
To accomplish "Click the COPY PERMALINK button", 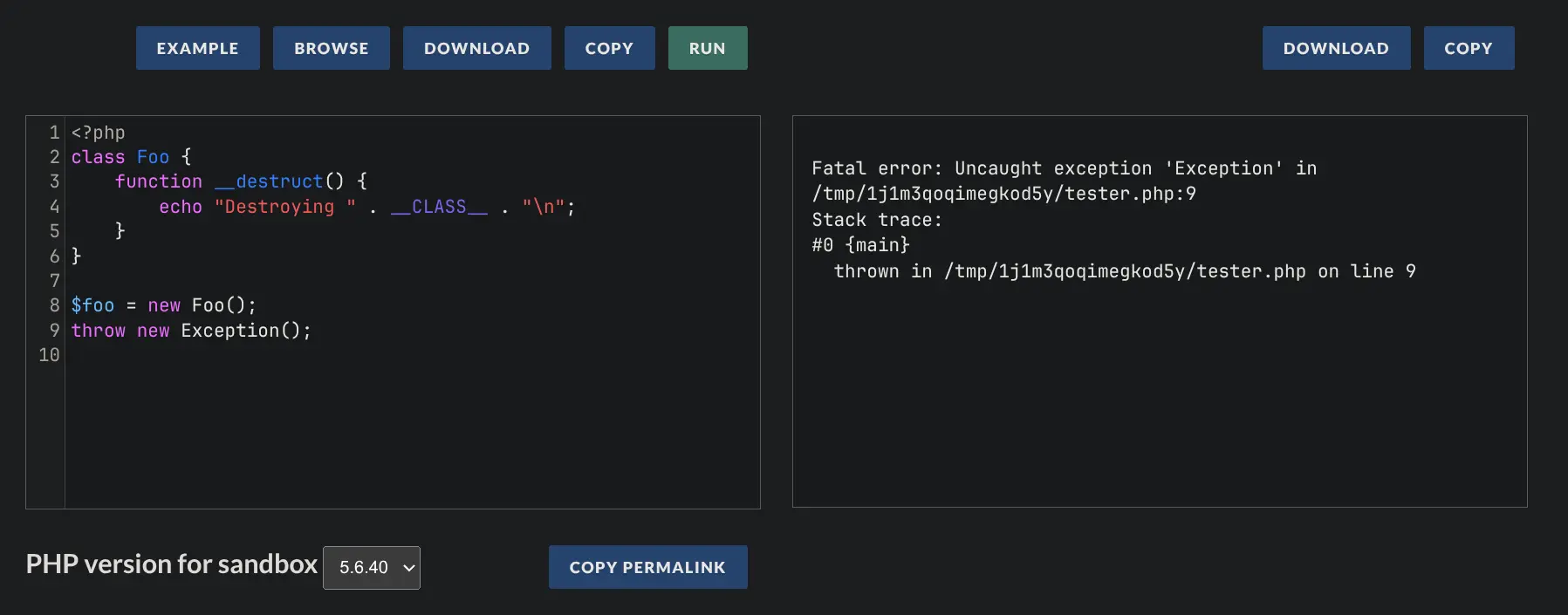I will tap(647, 568).
